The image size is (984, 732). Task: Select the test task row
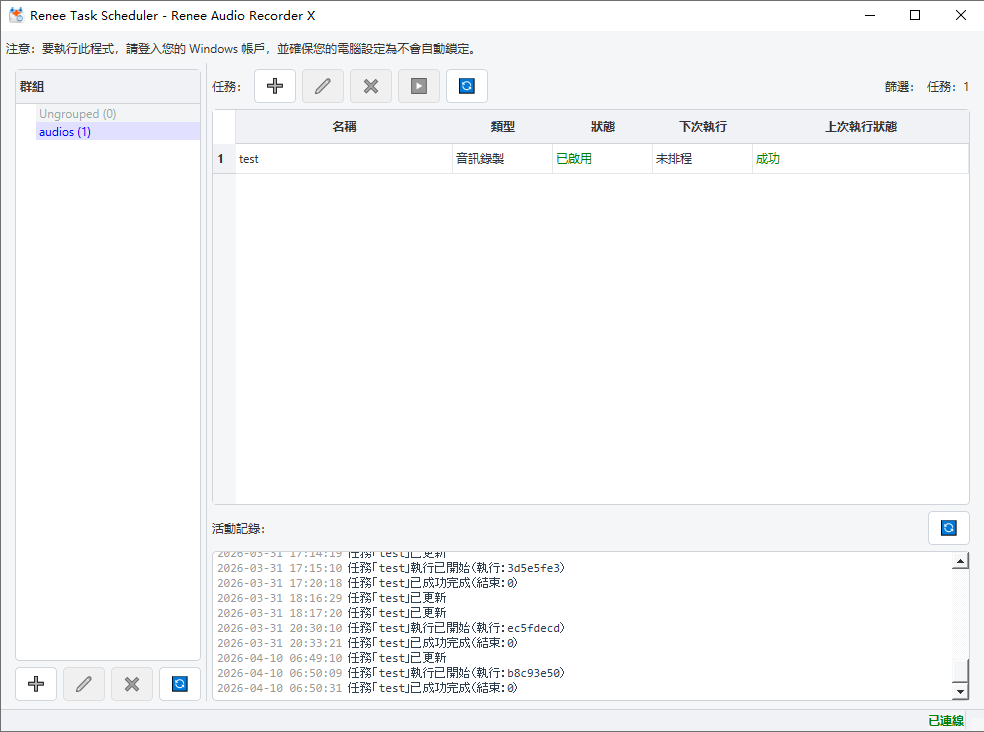tap(602, 159)
